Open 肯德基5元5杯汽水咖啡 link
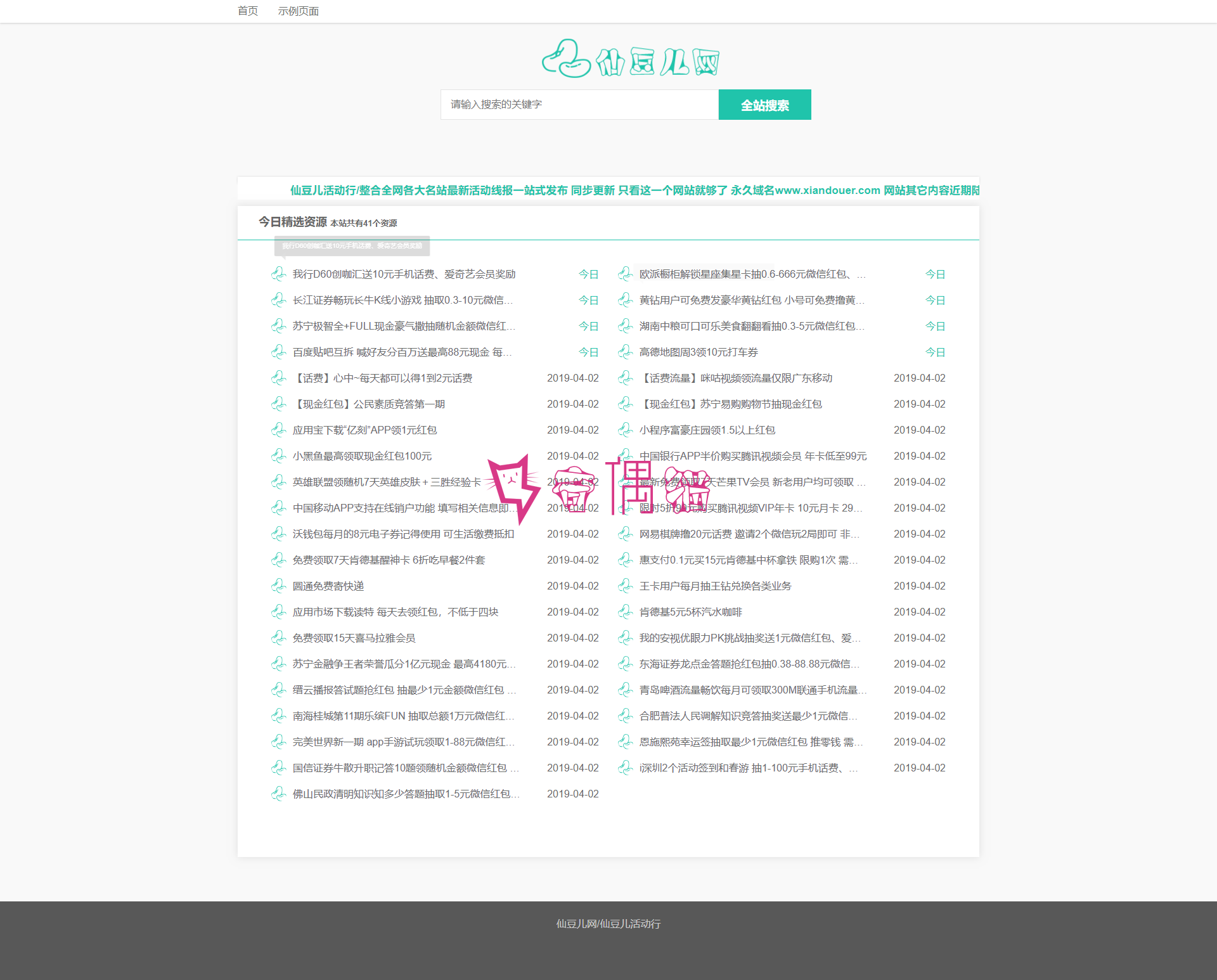Screen dimensions: 1217x980 pyautogui.click(x=691, y=612)
